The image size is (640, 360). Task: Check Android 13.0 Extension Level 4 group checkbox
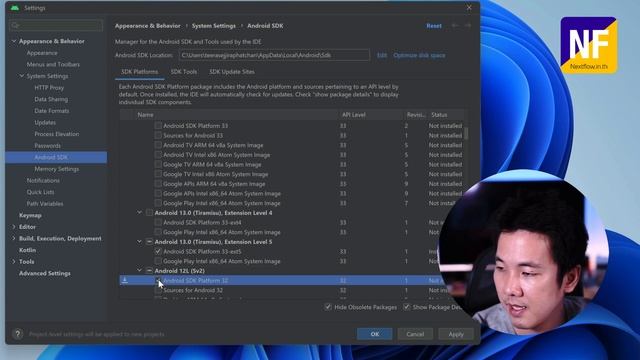point(149,213)
